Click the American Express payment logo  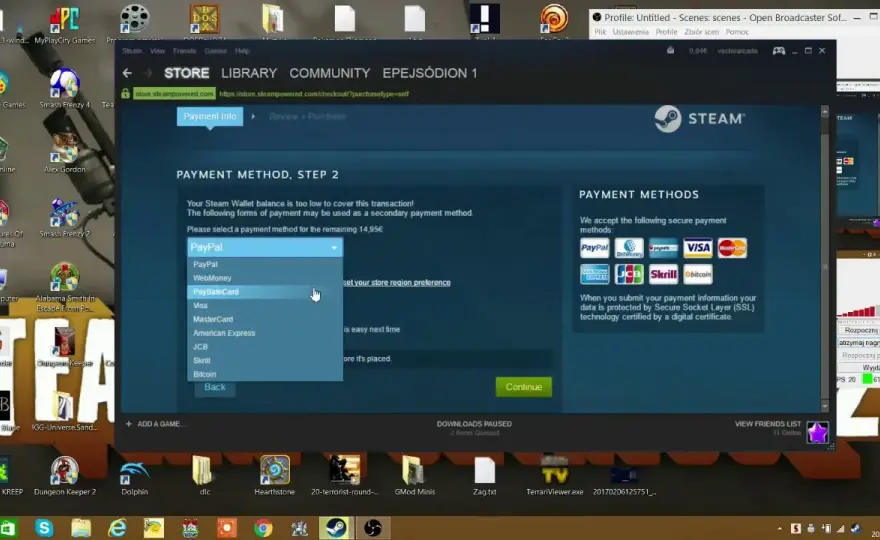(x=594, y=274)
